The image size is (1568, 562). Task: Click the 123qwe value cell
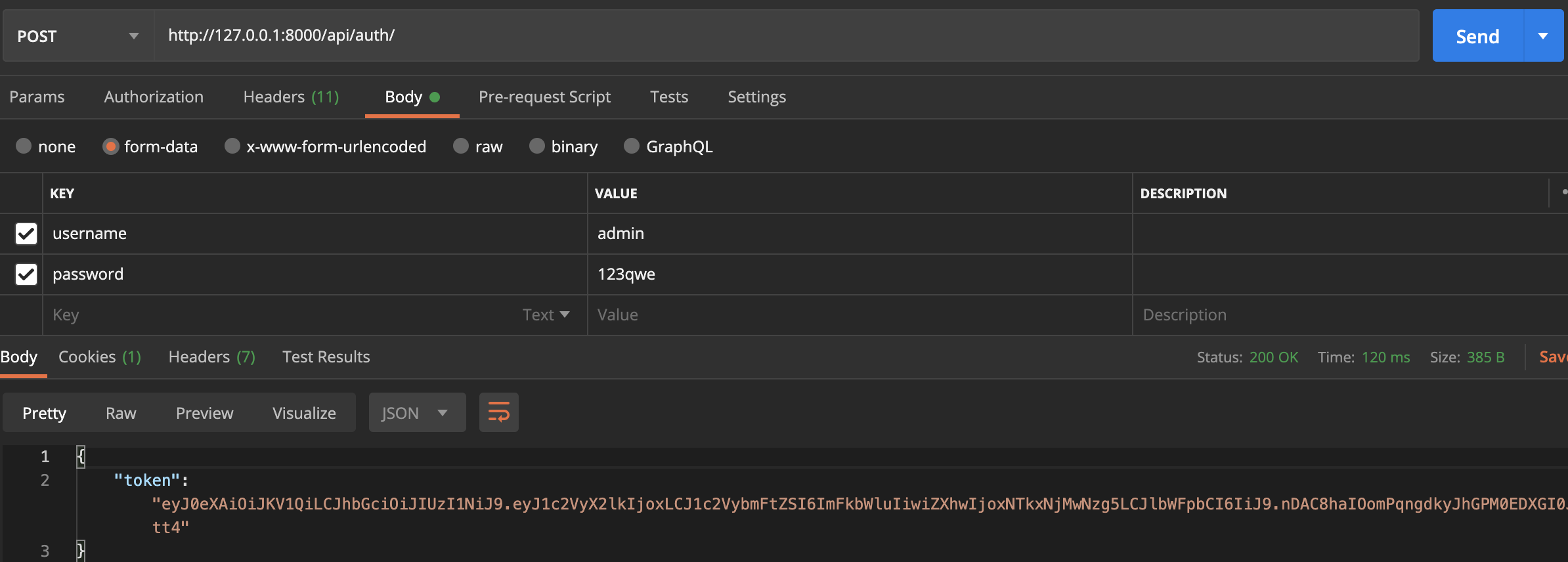click(860, 274)
